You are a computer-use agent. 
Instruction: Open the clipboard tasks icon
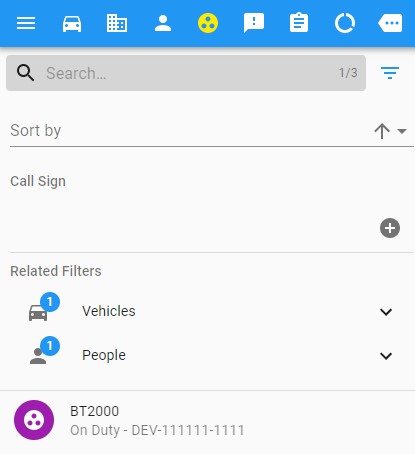(299, 22)
